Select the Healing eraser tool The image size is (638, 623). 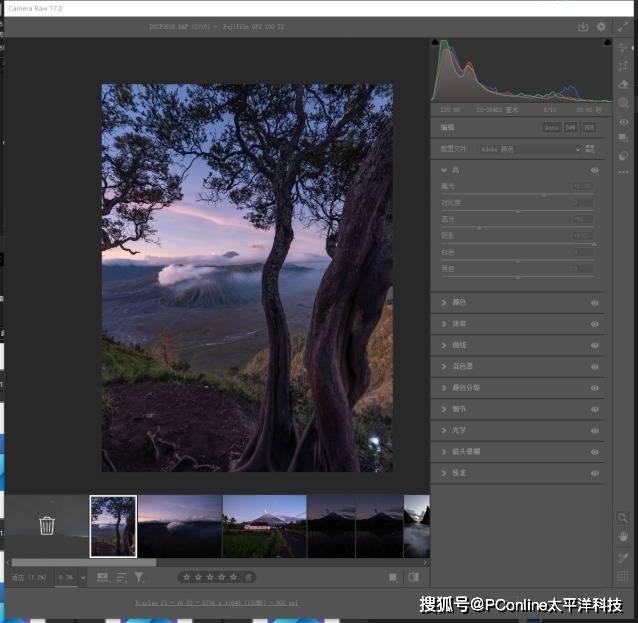click(x=624, y=85)
